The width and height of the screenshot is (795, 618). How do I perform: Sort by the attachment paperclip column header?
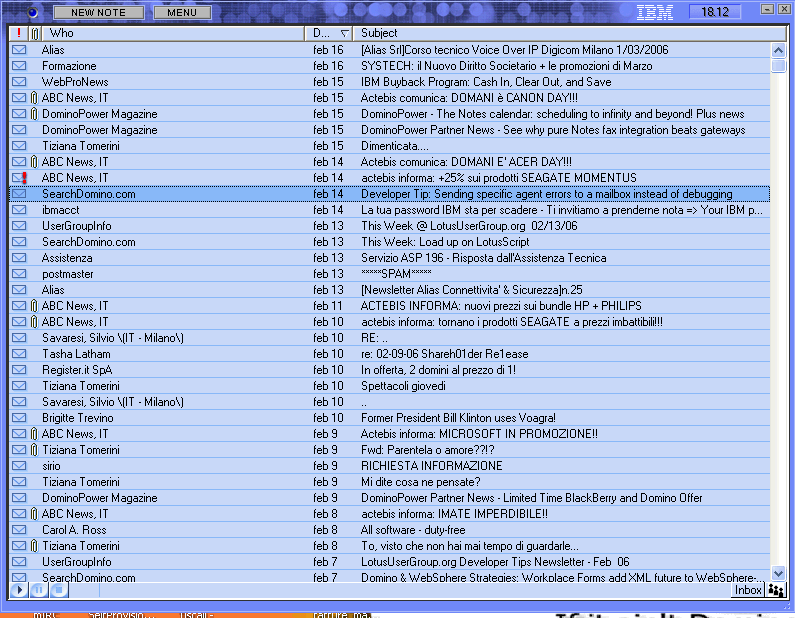point(34,33)
